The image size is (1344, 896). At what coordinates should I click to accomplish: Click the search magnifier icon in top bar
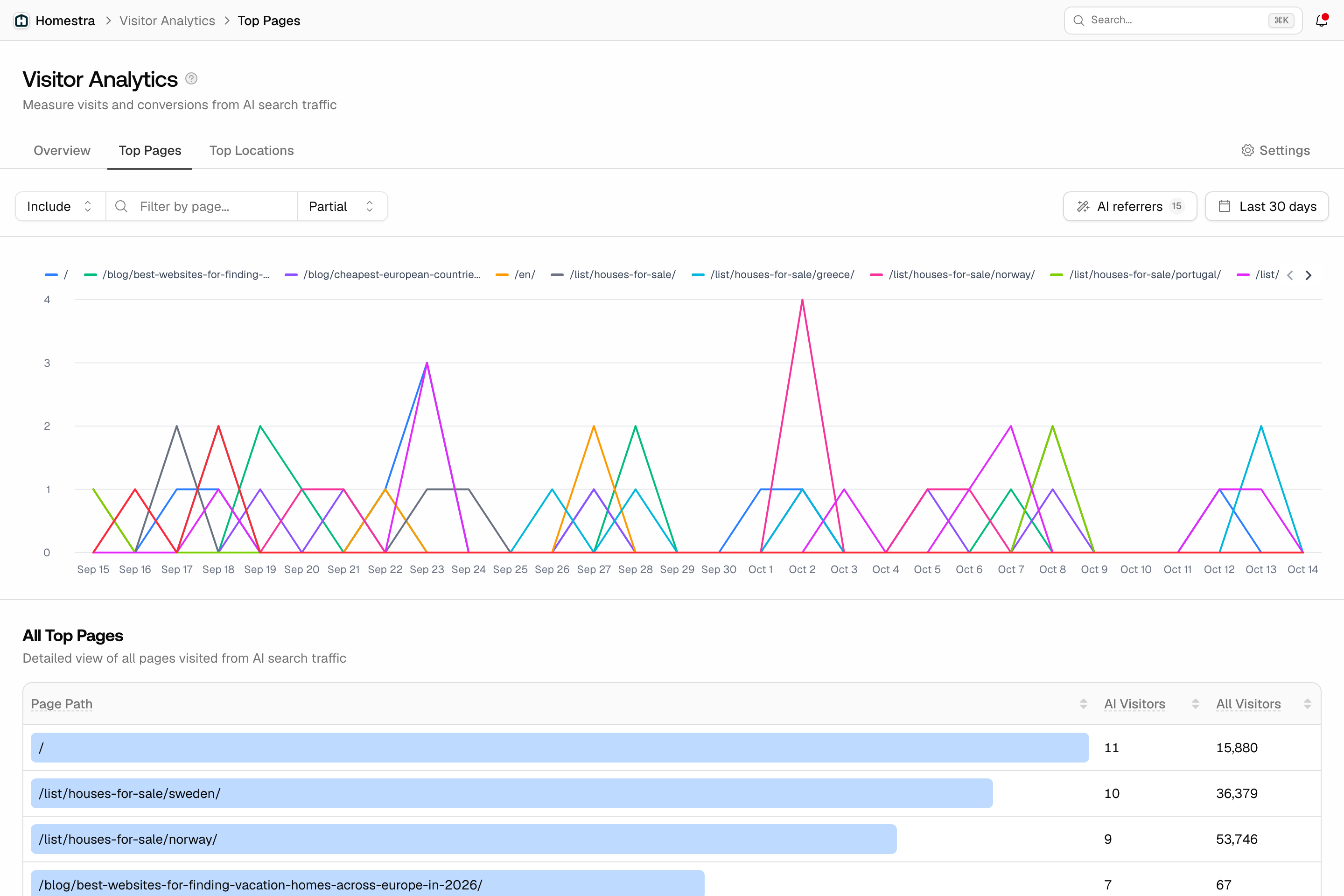tap(1078, 21)
